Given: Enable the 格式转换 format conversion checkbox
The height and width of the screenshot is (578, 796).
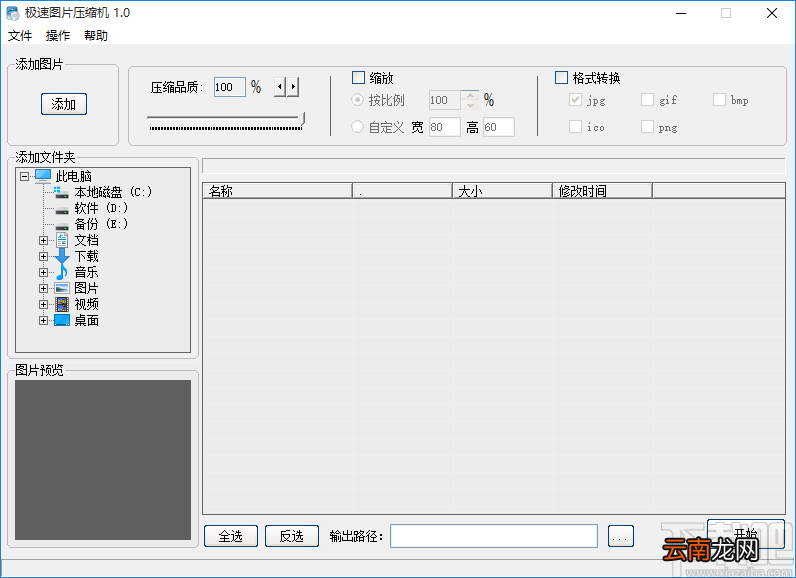Looking at the screenshot, I should 561,78.
